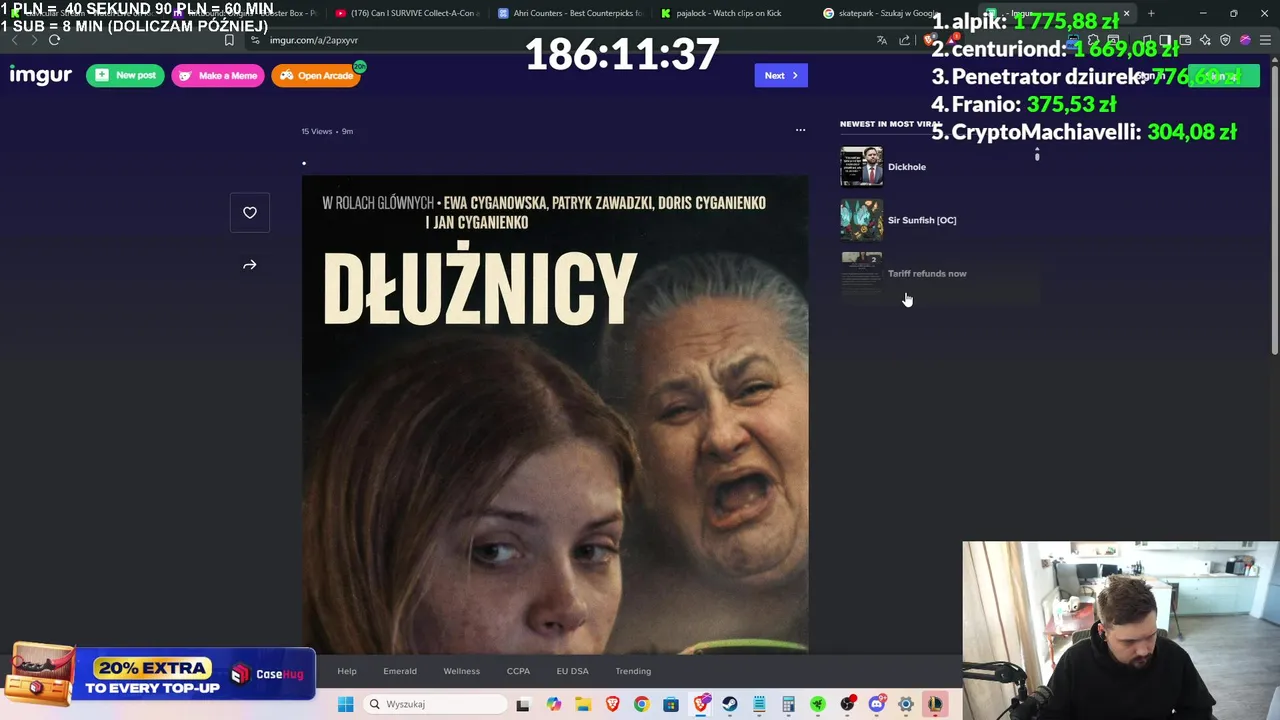The width and height of the screenshot is (1280, 720).
Task: Open the post's three-dot options menu
Action: pos(800,130)
